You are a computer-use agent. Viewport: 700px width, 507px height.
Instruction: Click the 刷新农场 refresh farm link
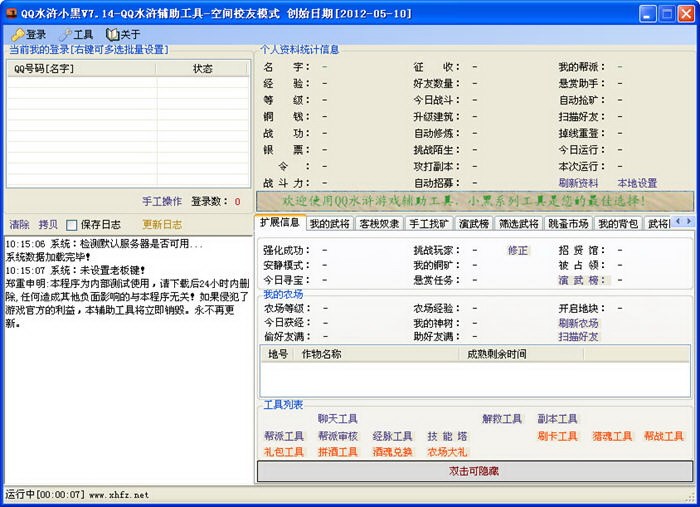coord(578,323)
